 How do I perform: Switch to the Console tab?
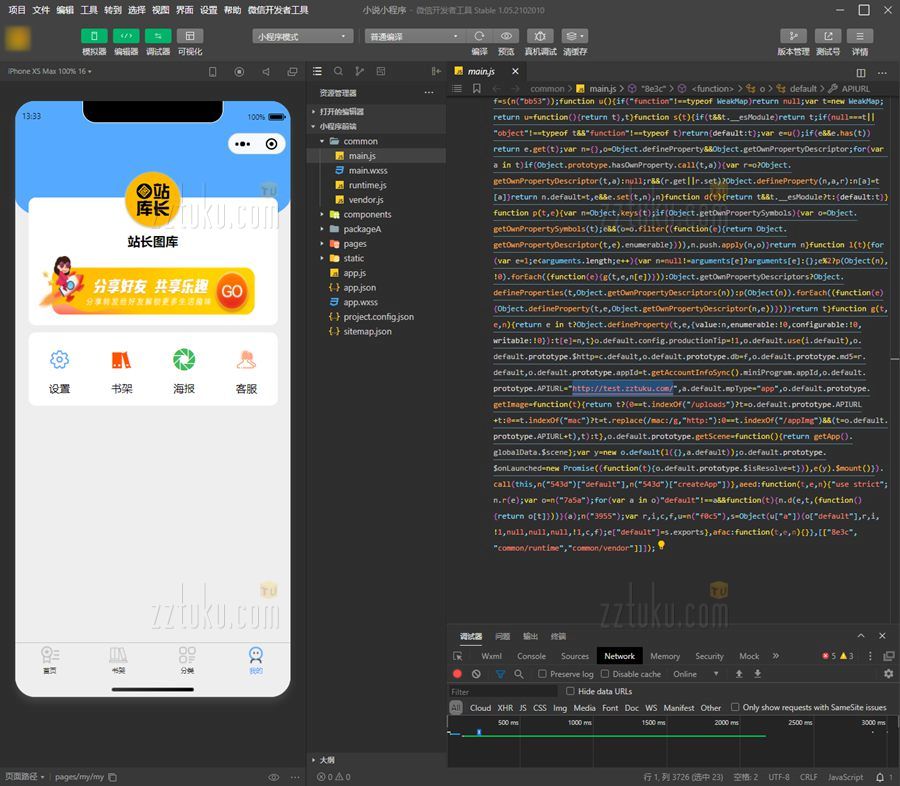pyautogui.click(x=531, y=656)
